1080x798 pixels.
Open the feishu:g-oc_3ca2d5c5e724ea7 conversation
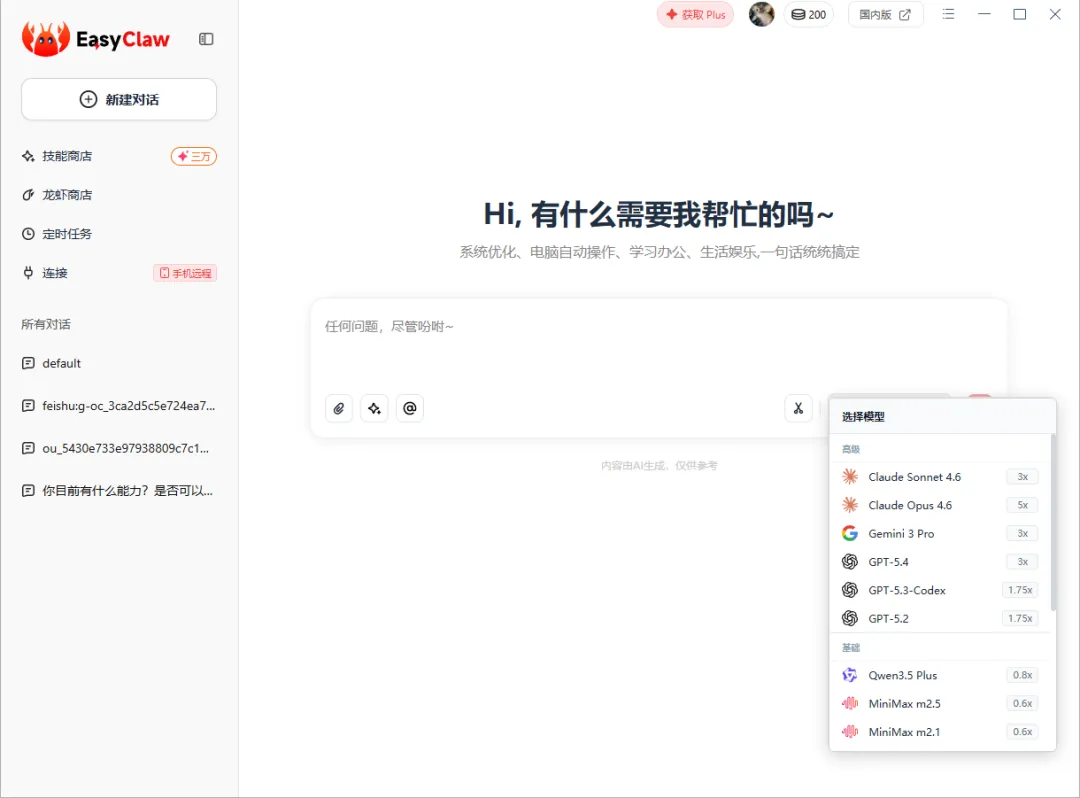coord(119,406)
